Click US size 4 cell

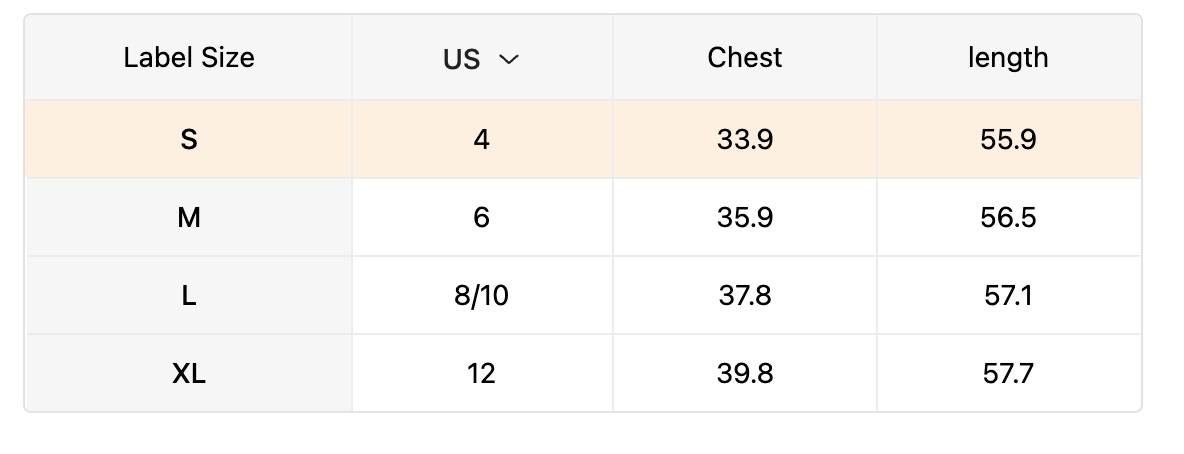tap(482, 140)
